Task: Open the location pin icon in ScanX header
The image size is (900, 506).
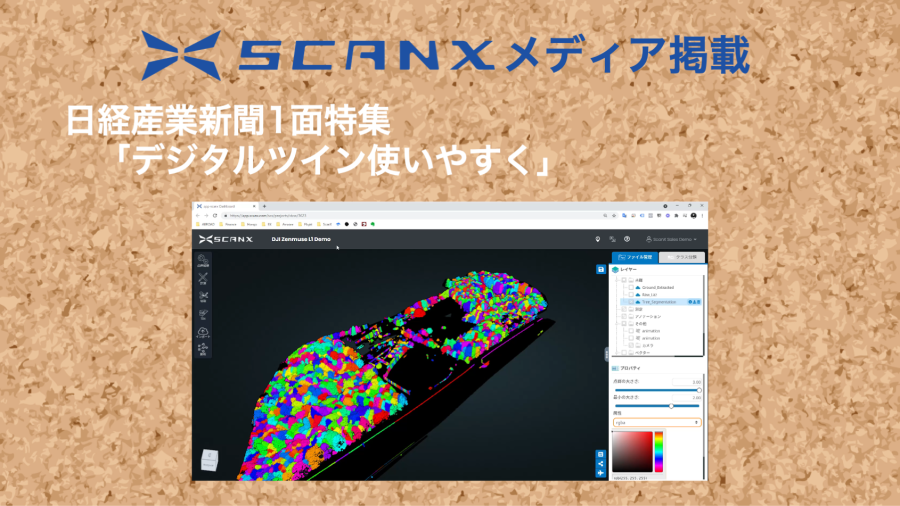Action: (598, 239)
